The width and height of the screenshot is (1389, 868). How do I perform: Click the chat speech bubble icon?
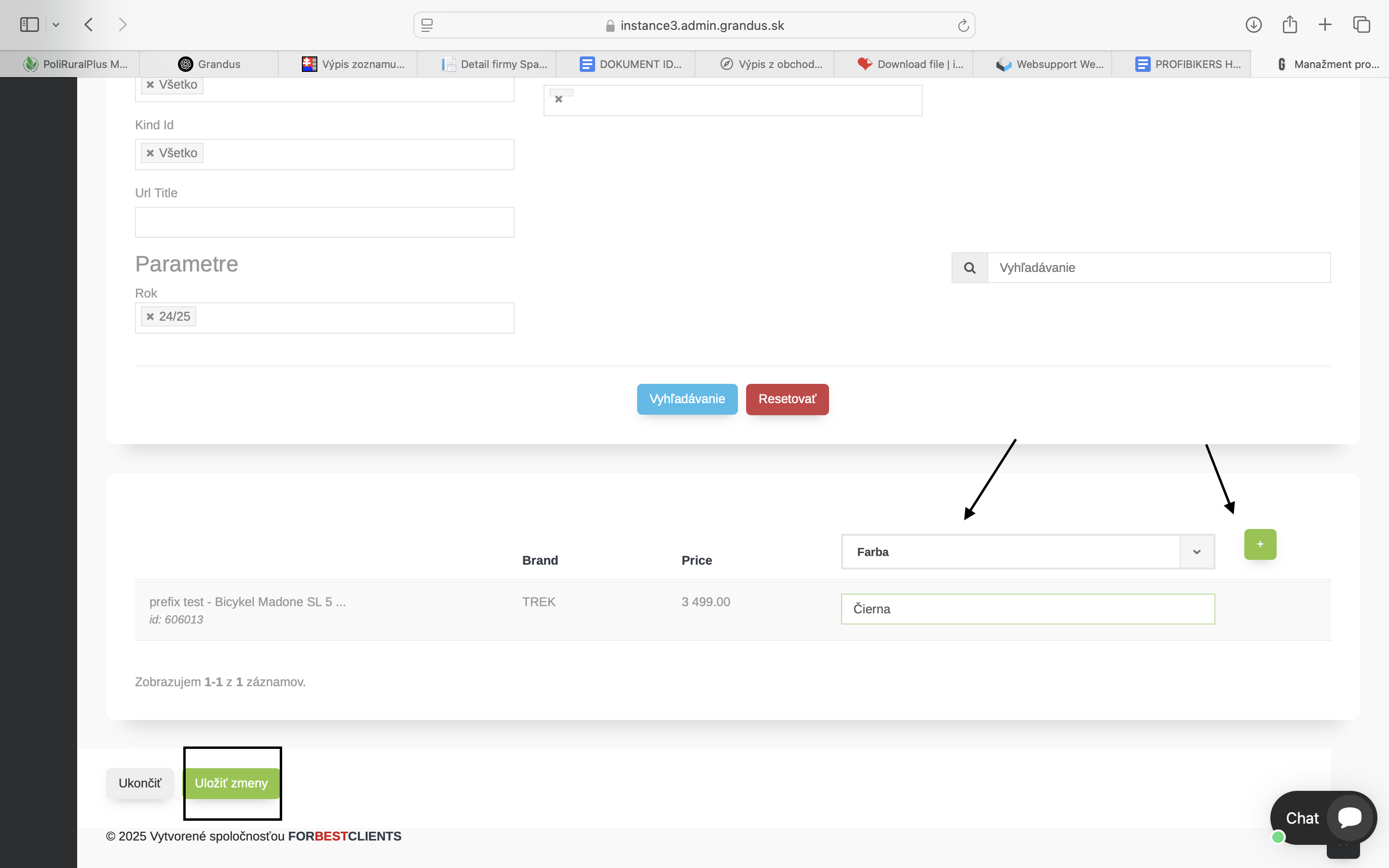coord(1349,817)
